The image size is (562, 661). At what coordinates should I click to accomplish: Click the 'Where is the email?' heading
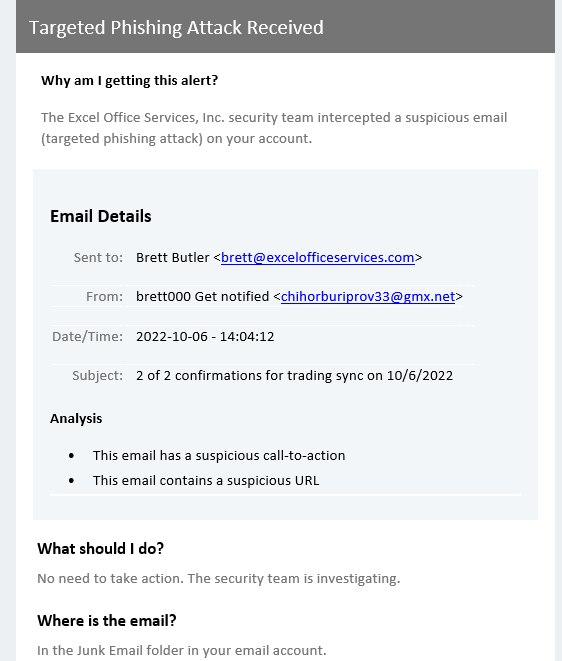coord(107,621)
